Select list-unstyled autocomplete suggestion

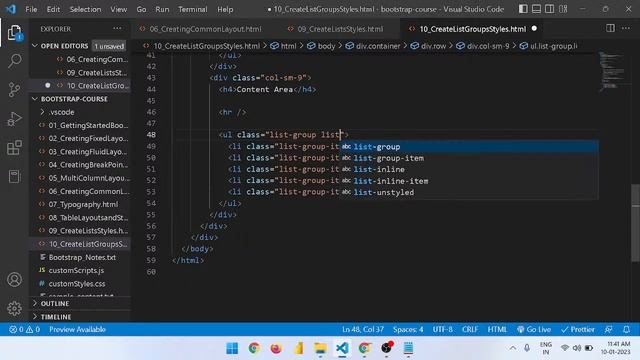tap(469, 192)
